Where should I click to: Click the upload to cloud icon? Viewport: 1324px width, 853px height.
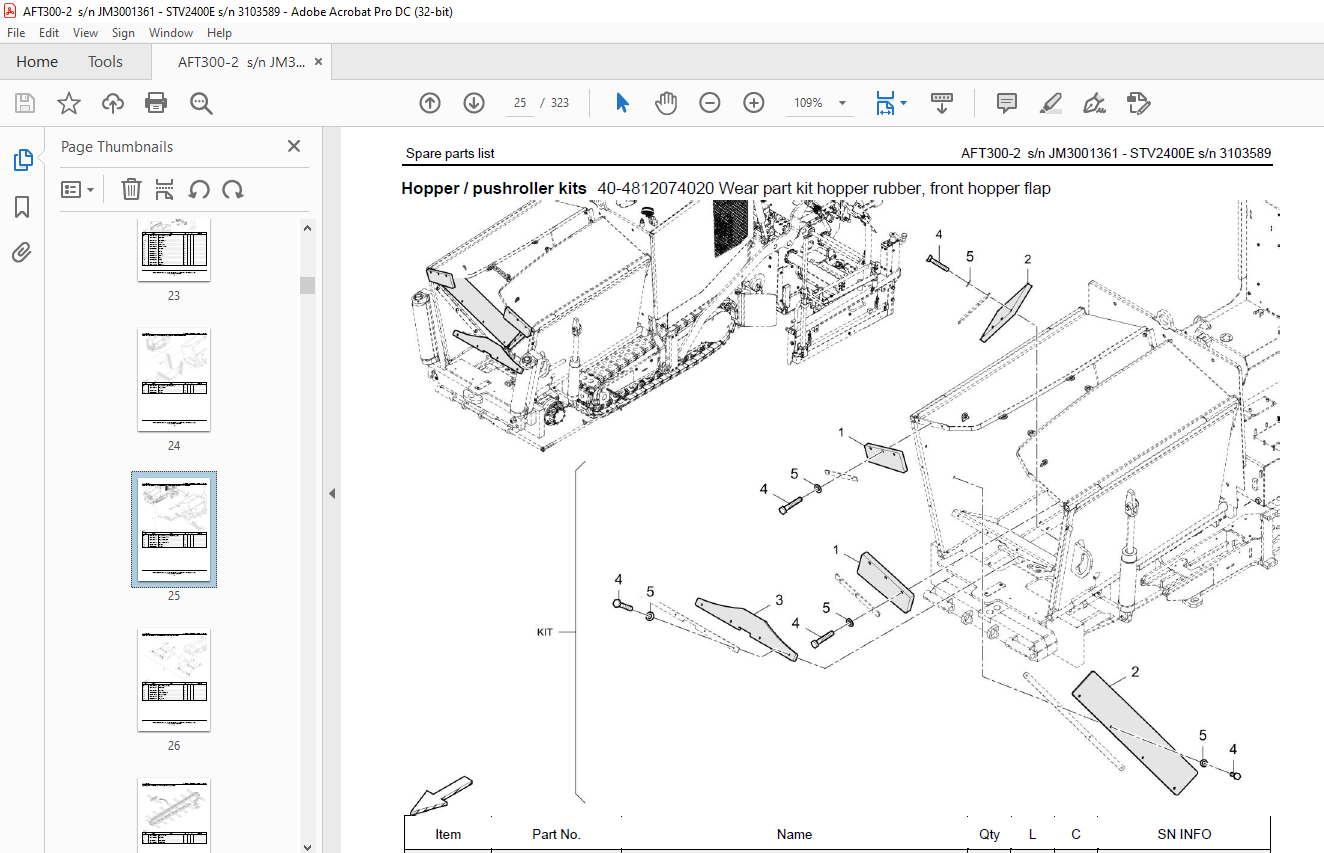(113, 103)
